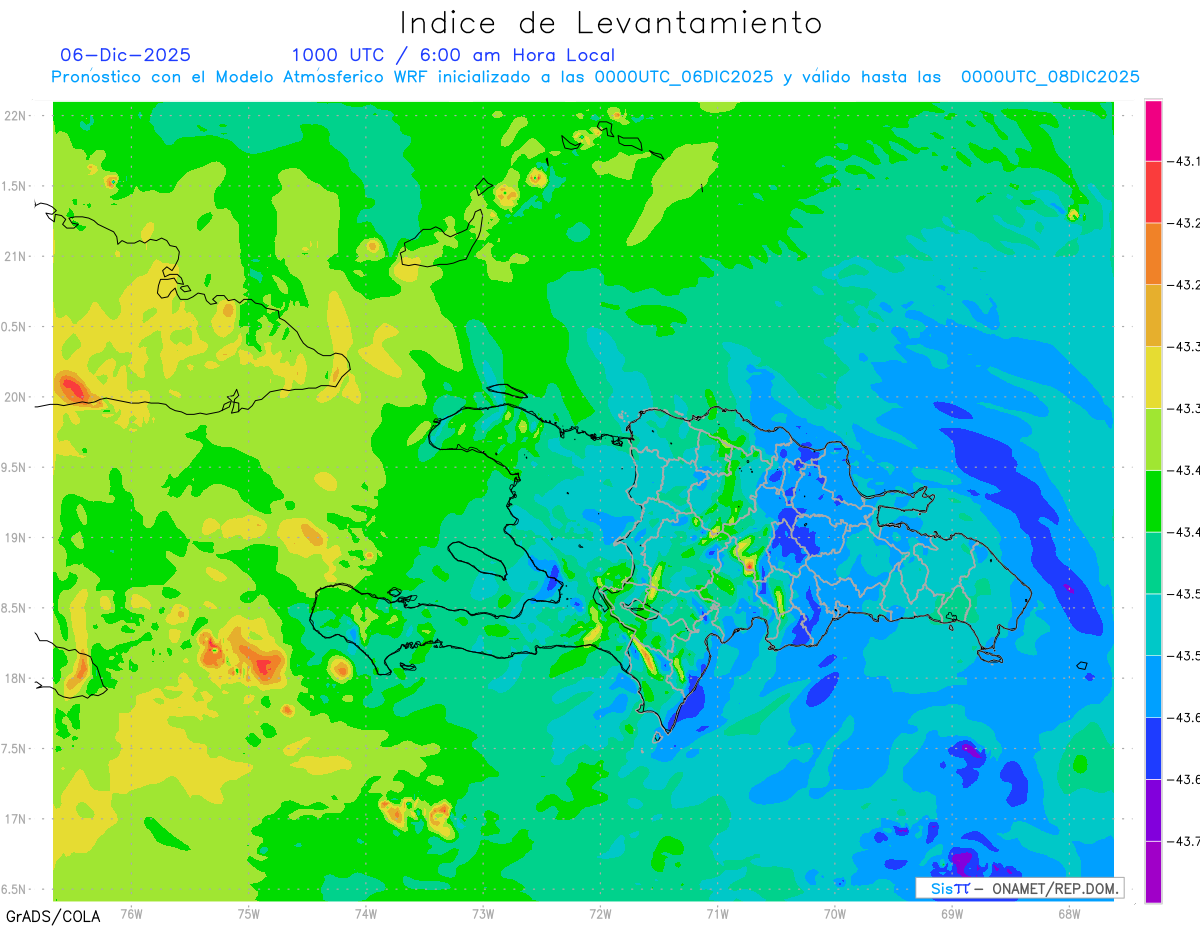Viewport: 1200px width, 927px height.
Task: Select the light blue legend swatch
Action: pyautogui.click(x=1153, y=687)
